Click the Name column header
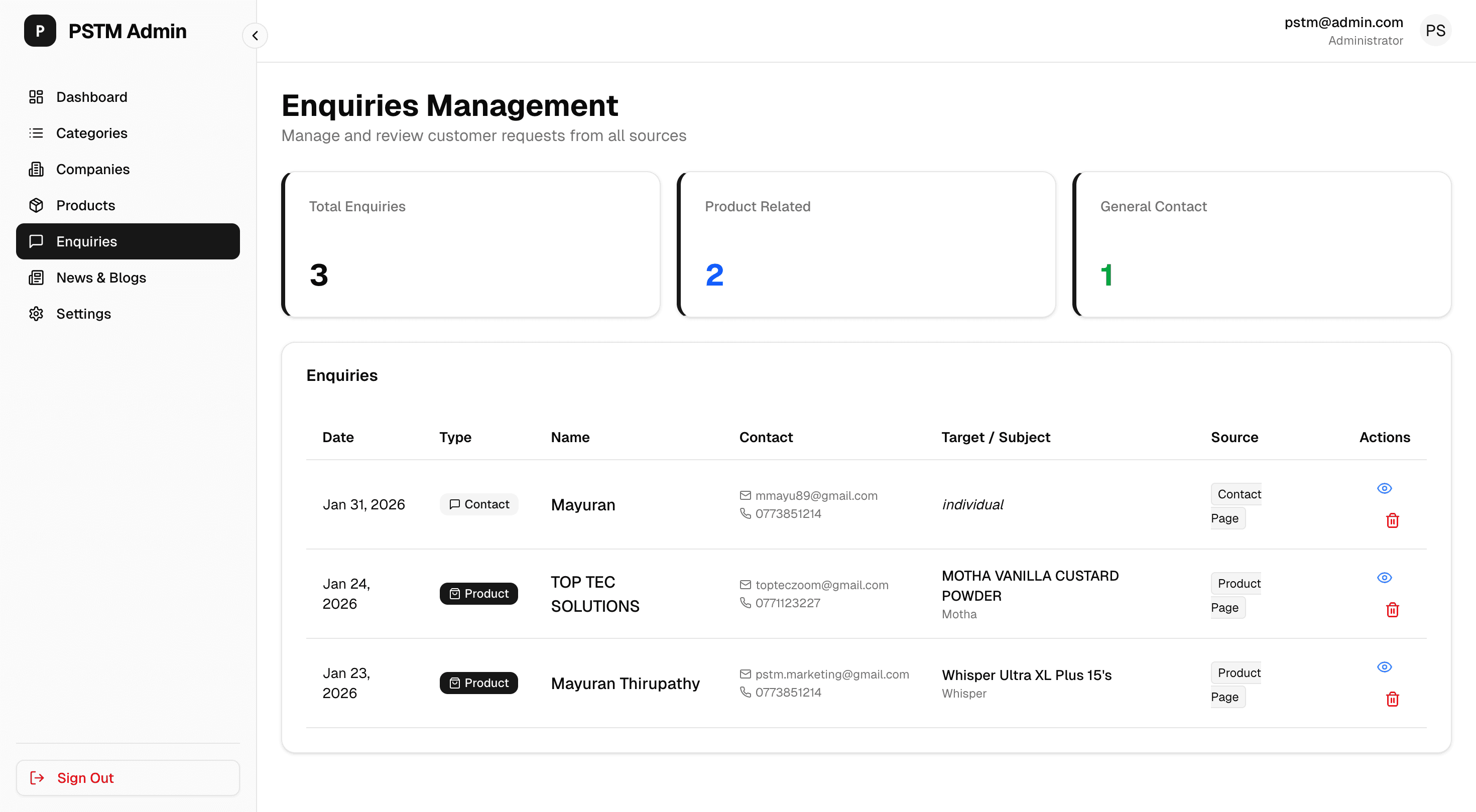The width and height of the screenshot is (1476, 812). (x=570, y=437)
